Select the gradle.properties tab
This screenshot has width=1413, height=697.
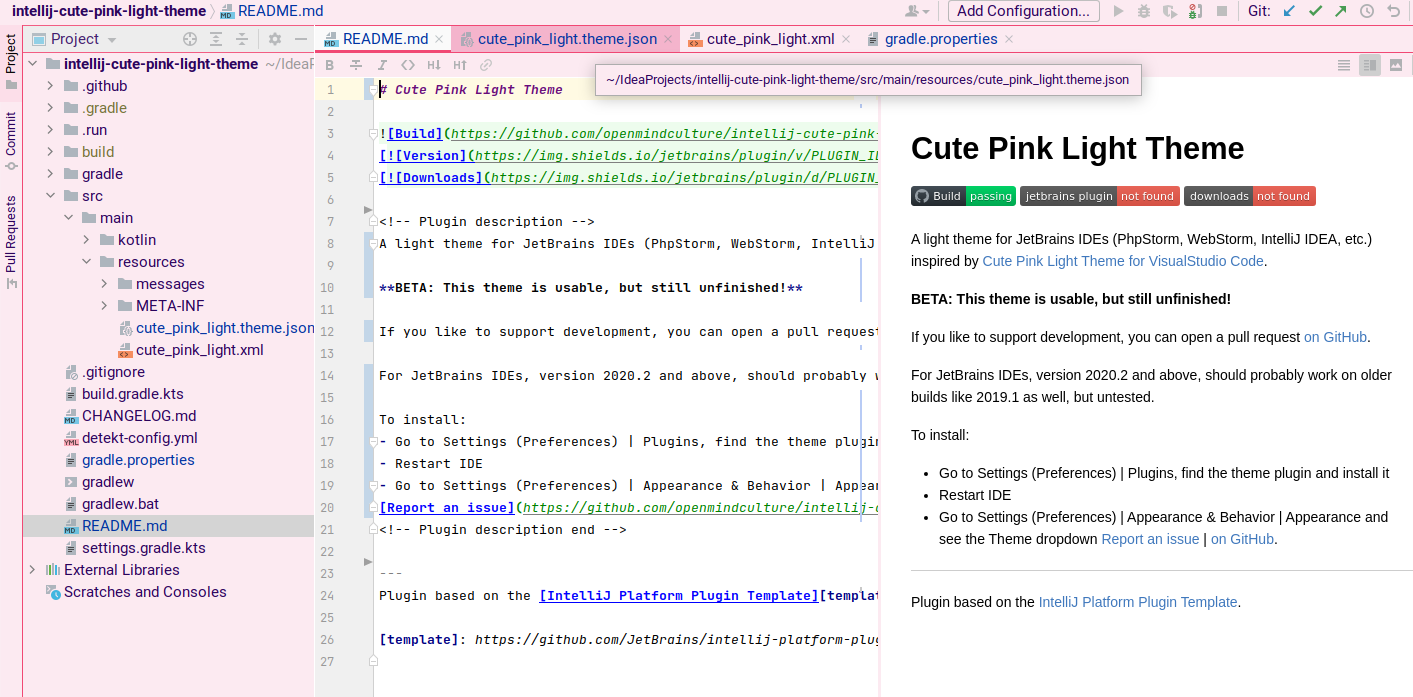941,39
